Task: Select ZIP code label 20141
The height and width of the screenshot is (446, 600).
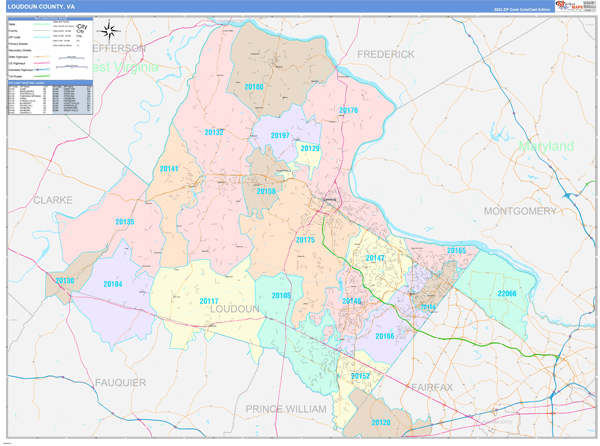Action: [x=169, y=169]
